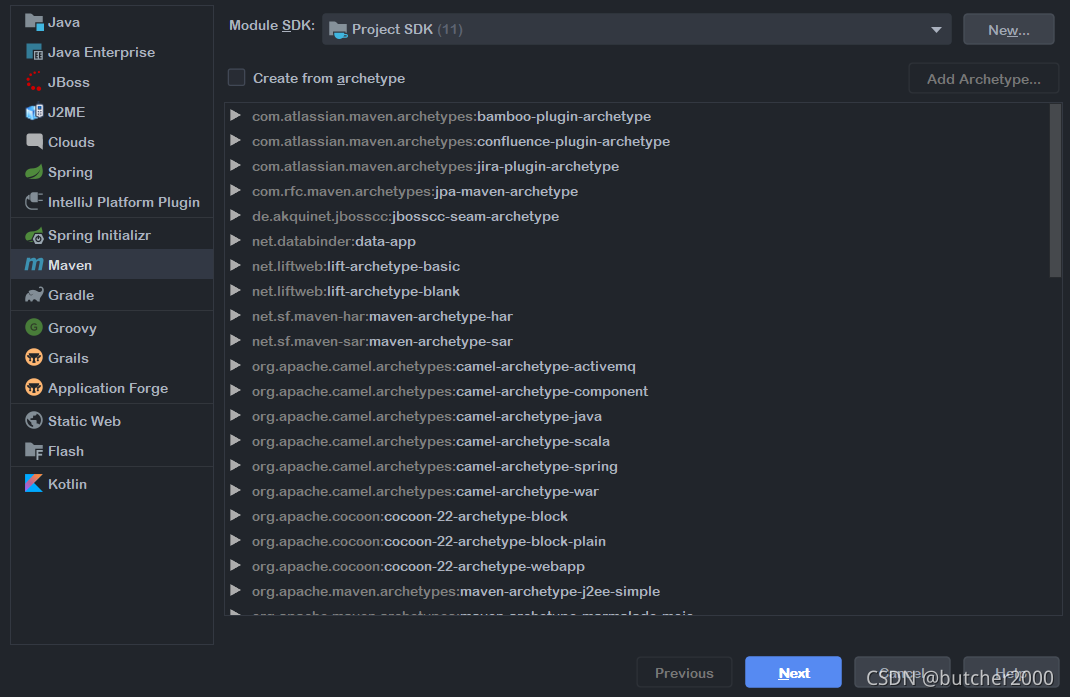Select the Gradle project type
Image resolution: width=1070 pixels, height=697 pixels.
[x=112, y=295]
